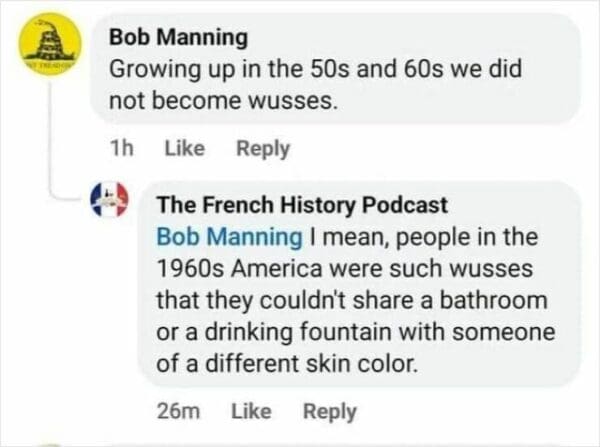Like The French History Podcast's reply
The height and width of the screenshot is (447, 600).
251,410
